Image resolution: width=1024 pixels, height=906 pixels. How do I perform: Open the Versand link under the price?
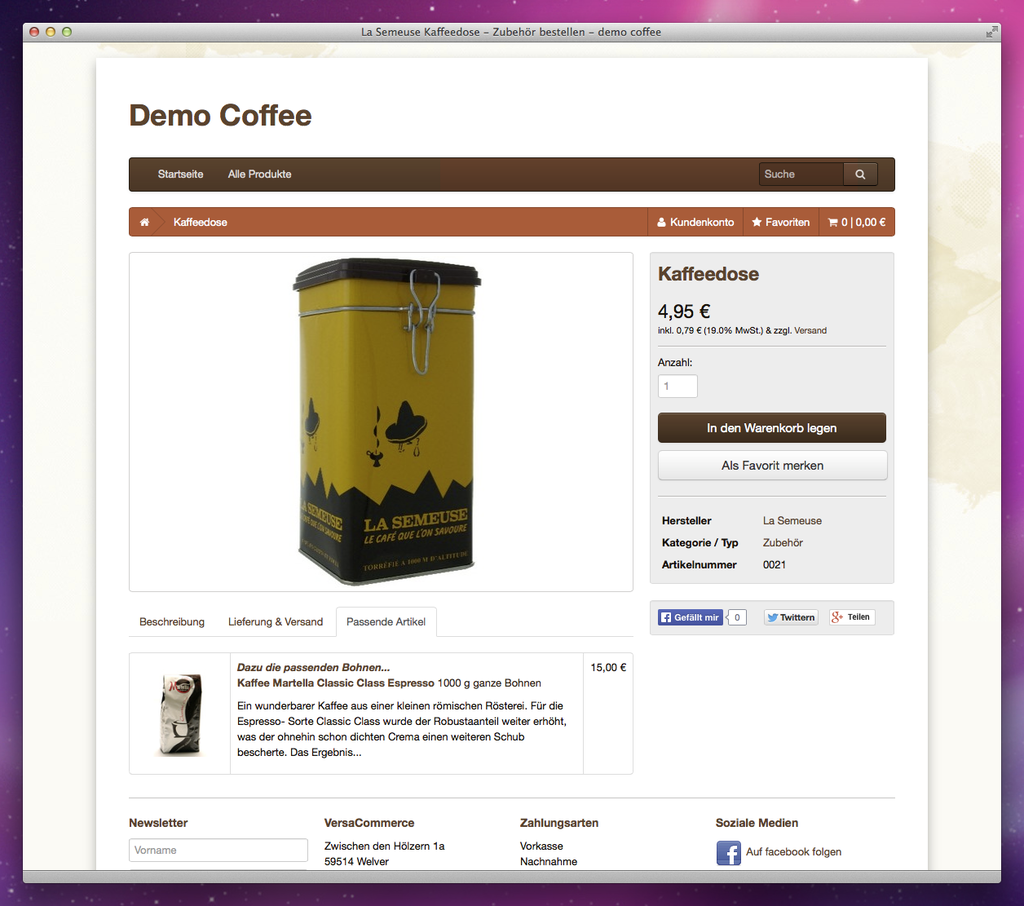point(810,331)
